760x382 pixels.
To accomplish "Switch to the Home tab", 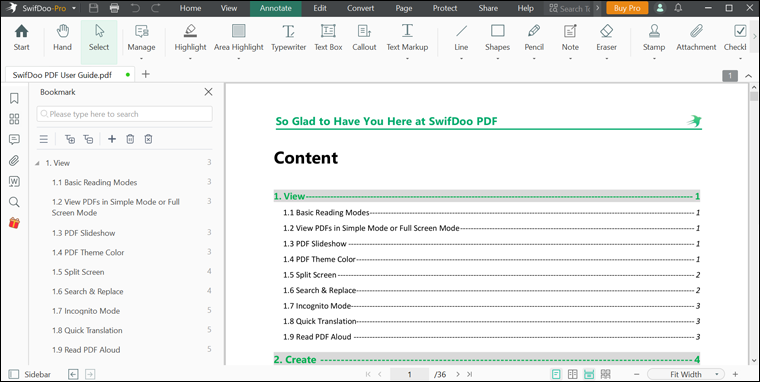I will coord(190,8).
